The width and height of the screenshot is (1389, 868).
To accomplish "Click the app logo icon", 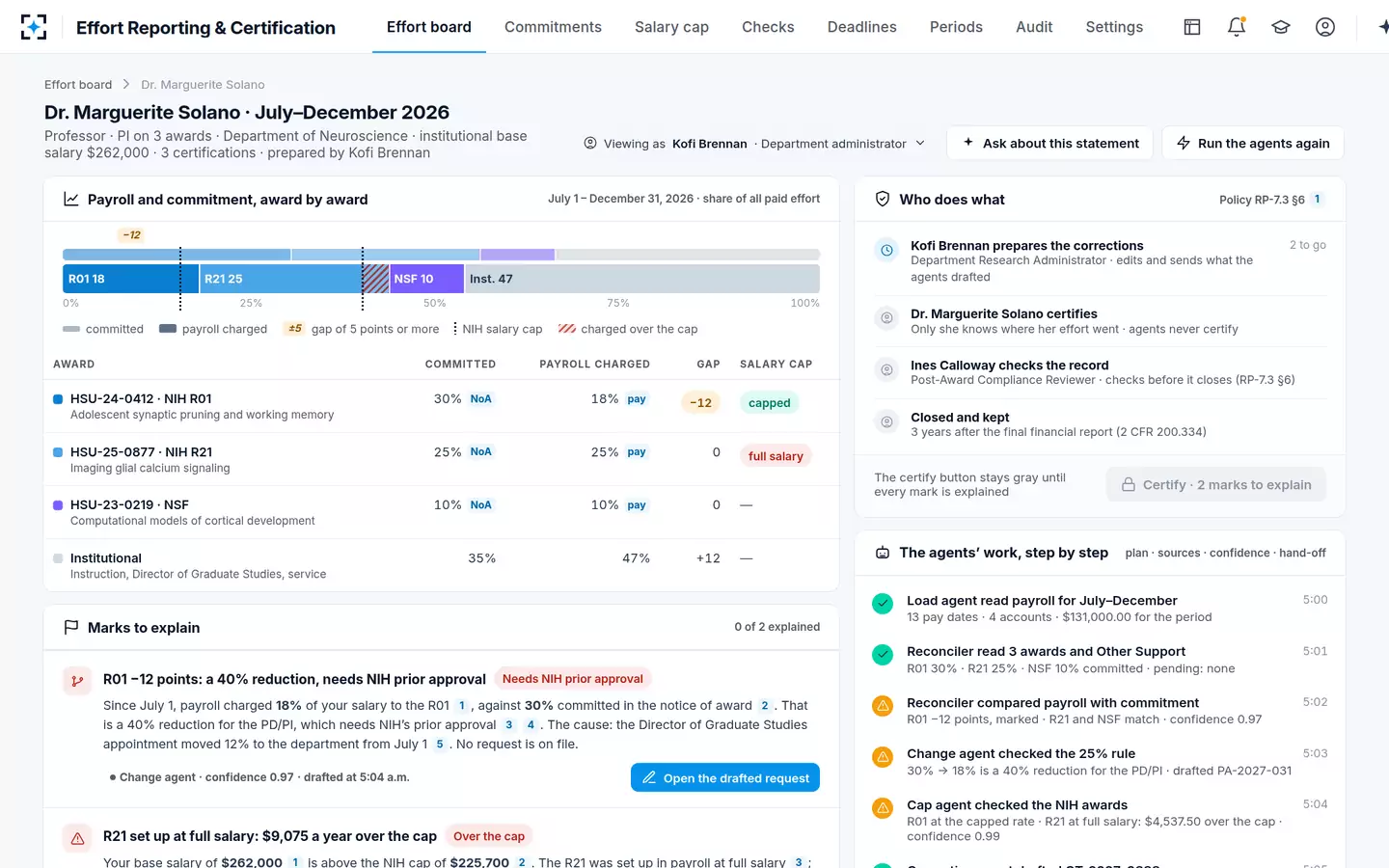I will [x=34, y=27].
